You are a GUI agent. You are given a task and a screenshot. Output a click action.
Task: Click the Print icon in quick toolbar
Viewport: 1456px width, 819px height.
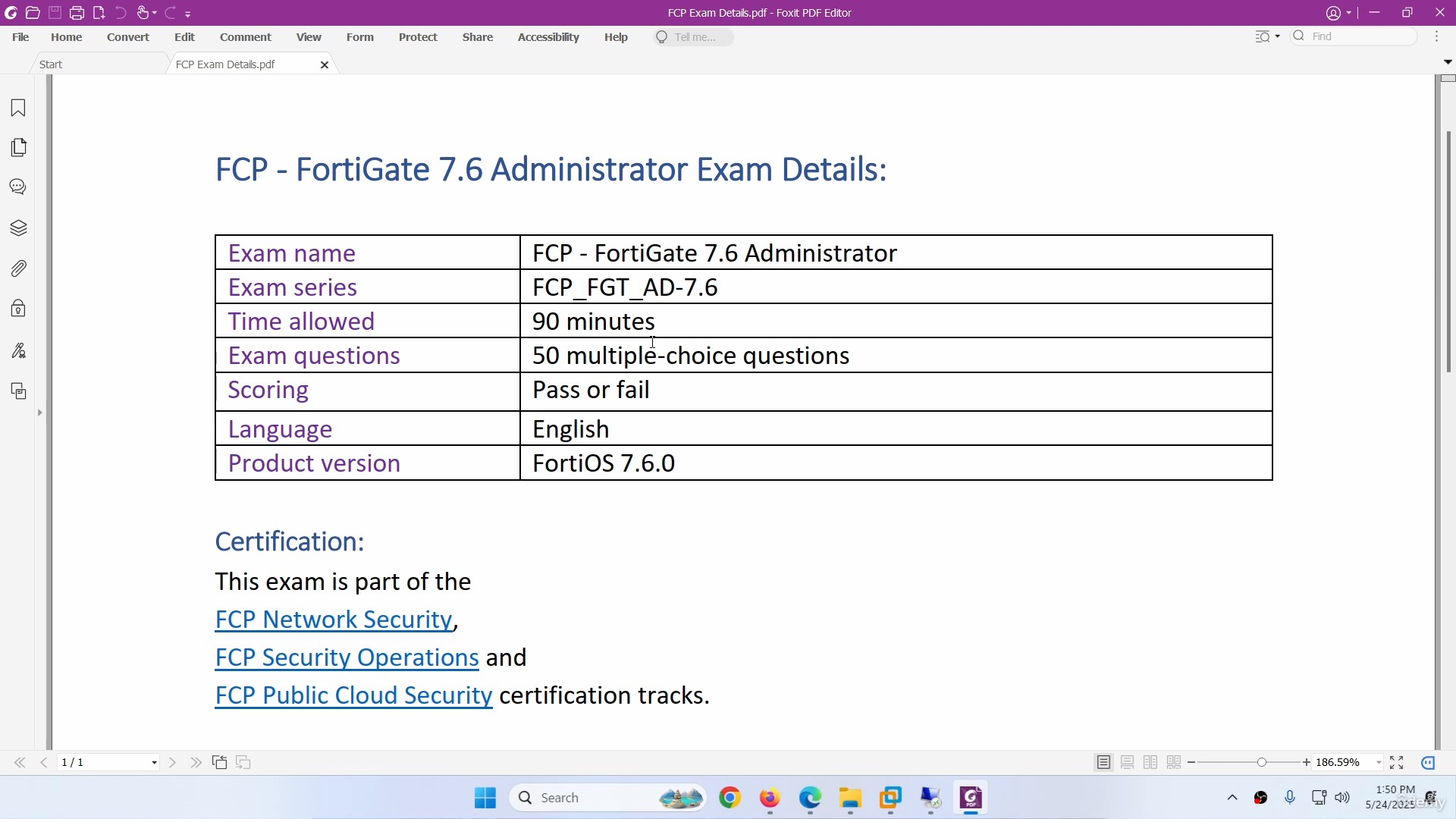pos(77,13)
